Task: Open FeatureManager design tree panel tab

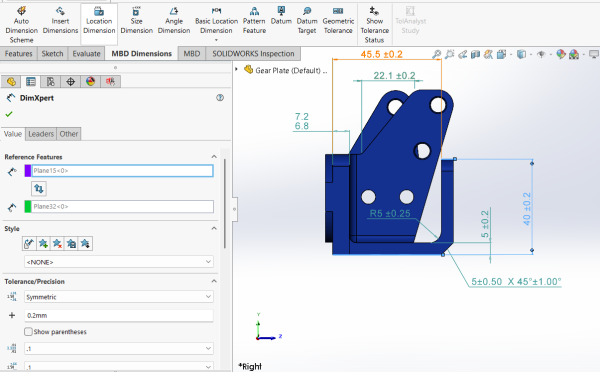Action: [x=11, y=82]
